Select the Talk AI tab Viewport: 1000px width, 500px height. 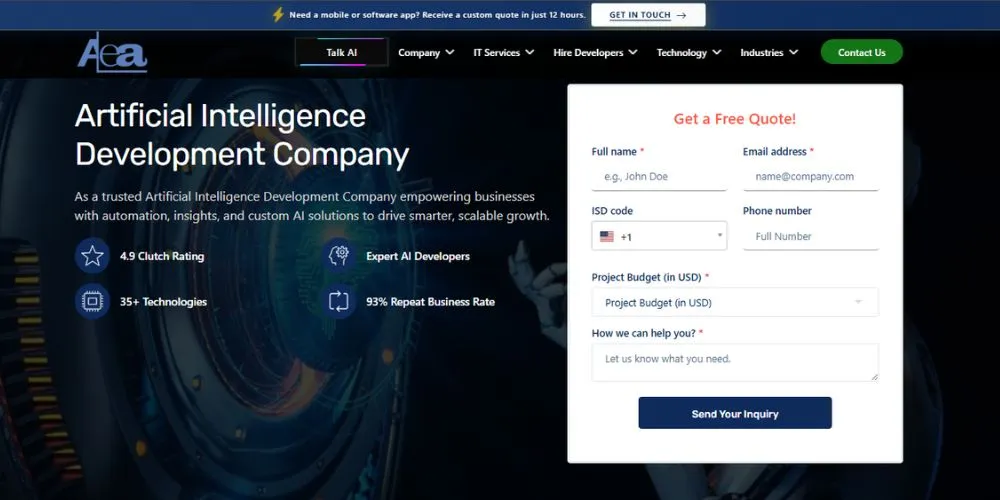point(342,53)
